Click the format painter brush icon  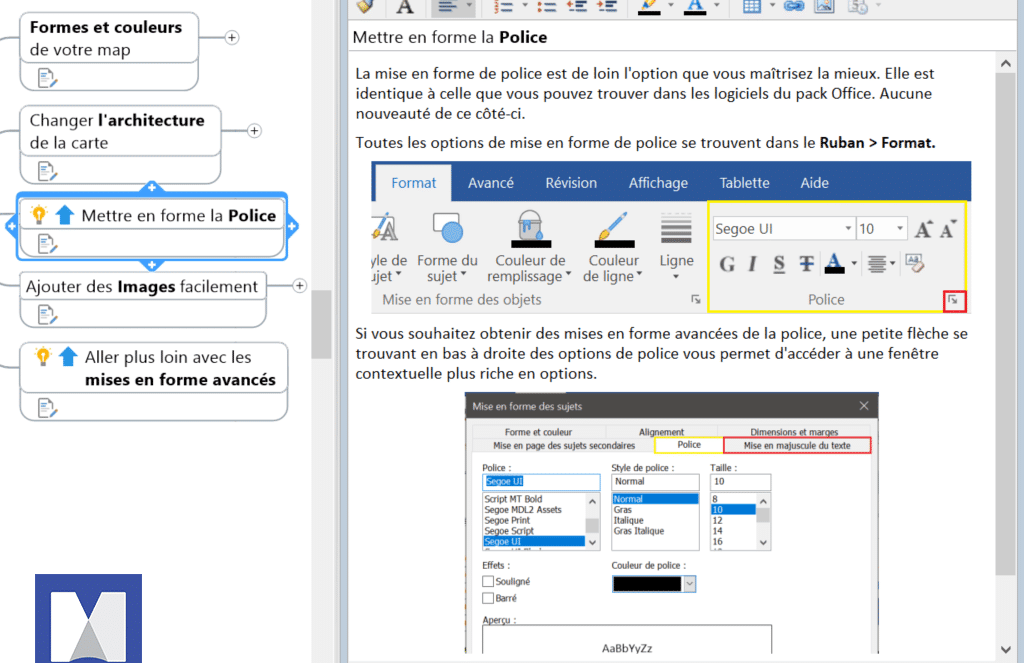point(364,6)
